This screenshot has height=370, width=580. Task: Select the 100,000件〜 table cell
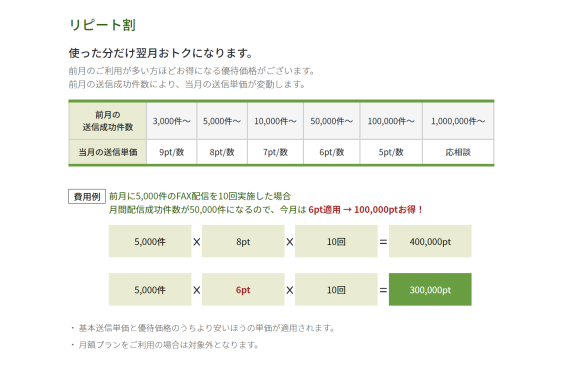point(391,121)
